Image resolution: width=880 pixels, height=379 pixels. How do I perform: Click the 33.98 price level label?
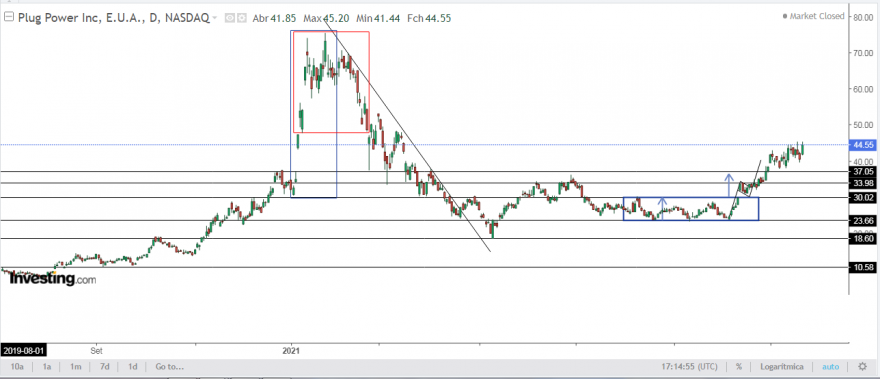(x=864, y=183)
